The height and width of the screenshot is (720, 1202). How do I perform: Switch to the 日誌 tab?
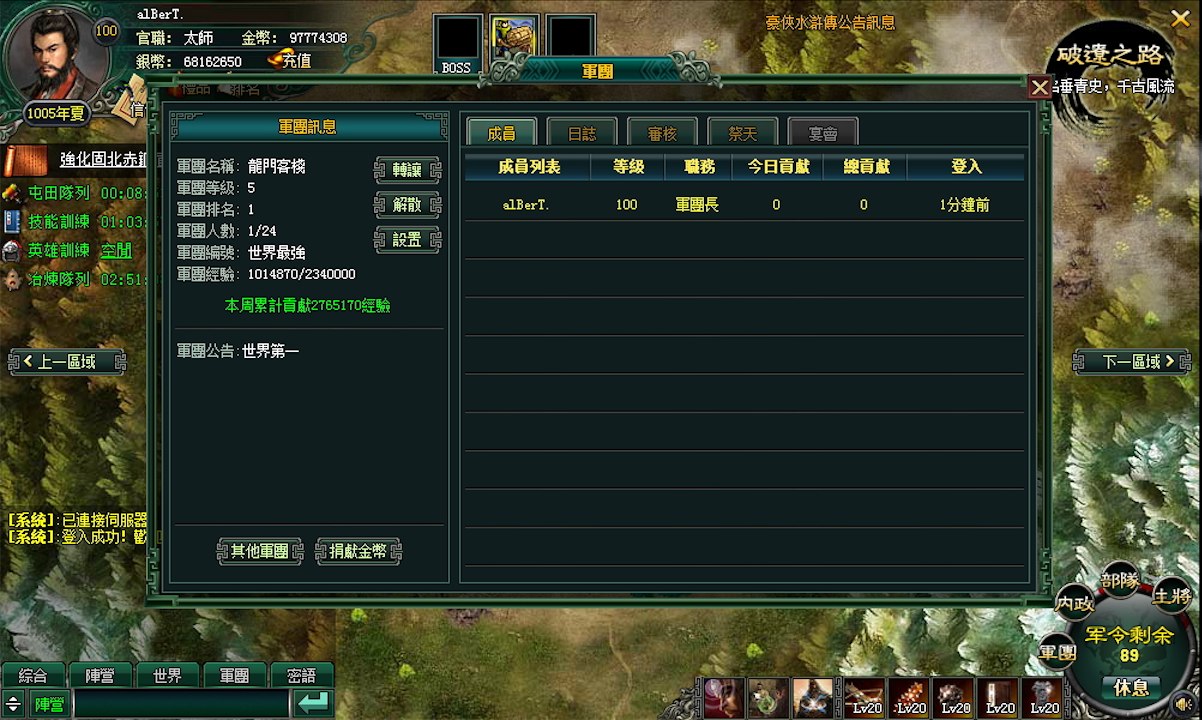582,133
